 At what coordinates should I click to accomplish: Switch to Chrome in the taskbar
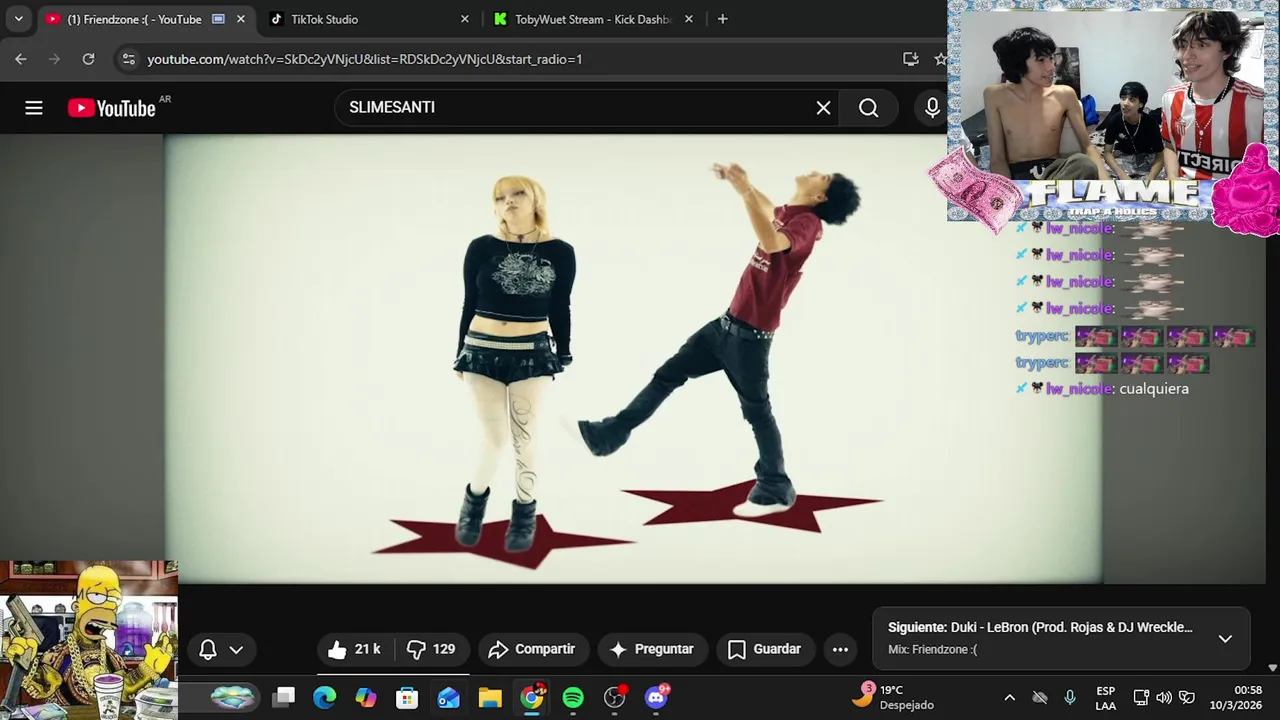(532, 697)
